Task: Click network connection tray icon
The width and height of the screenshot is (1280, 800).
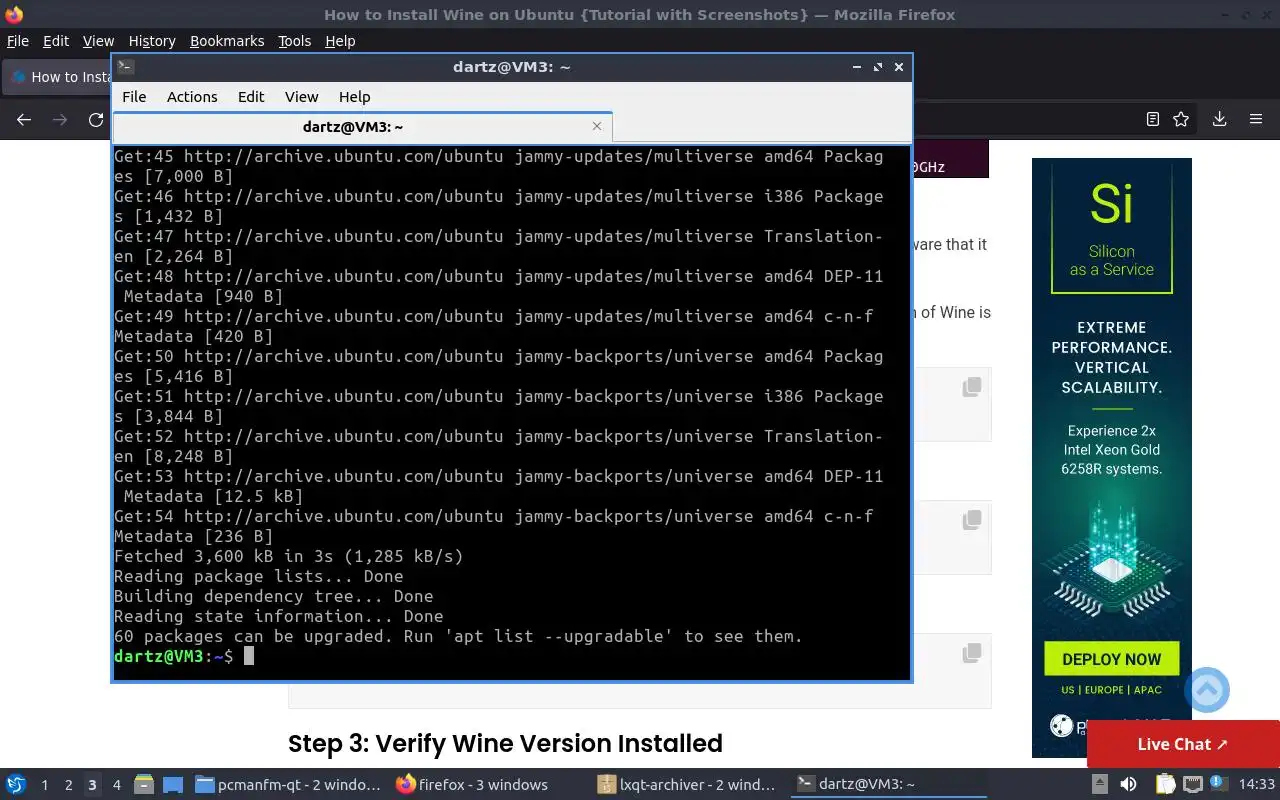Action: [1192, 785]
